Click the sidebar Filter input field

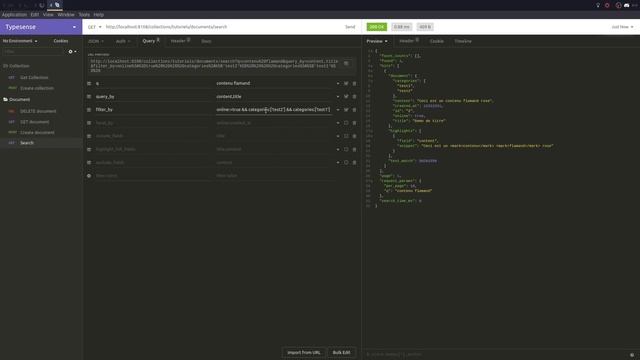tap(33, 52)
